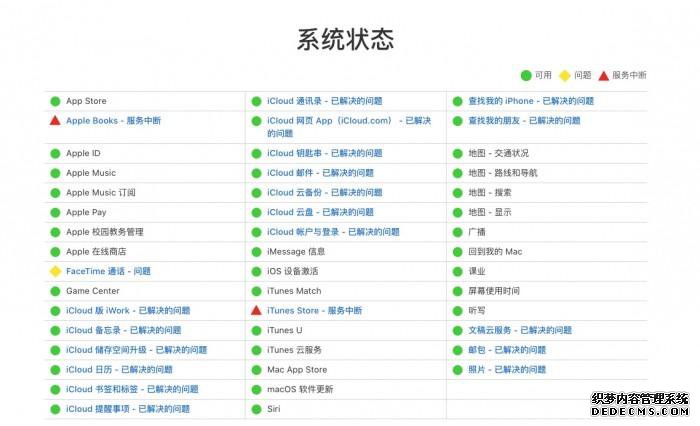700x426 pixels.
Task: Open iCloud 储存空间升级 resolved issue link
Action: [x=137, y=350]
